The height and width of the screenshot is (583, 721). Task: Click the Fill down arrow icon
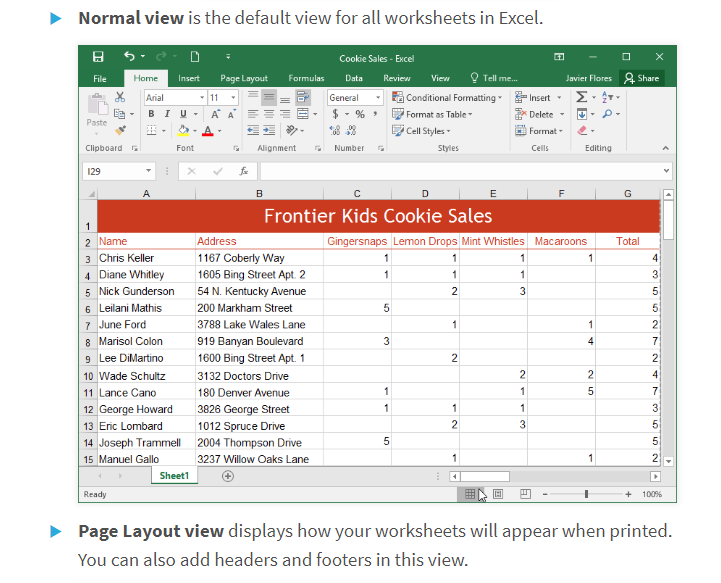pyautogui.click(x=582, y=114)
